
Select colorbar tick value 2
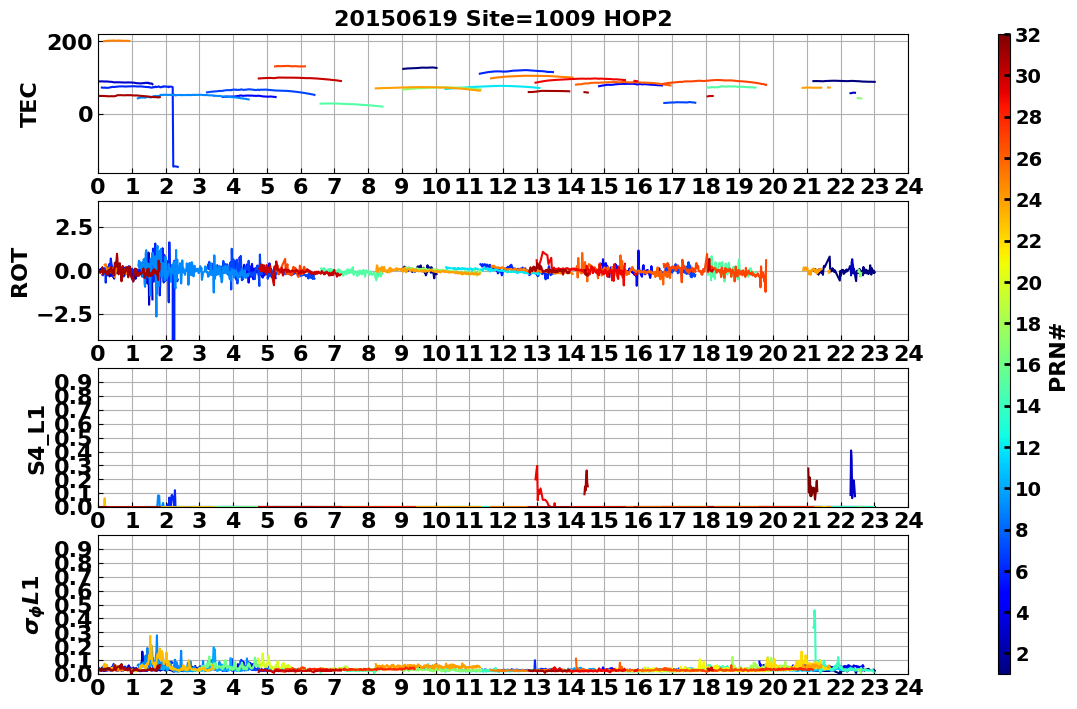pyautogui.click(x=1022, y=653)
